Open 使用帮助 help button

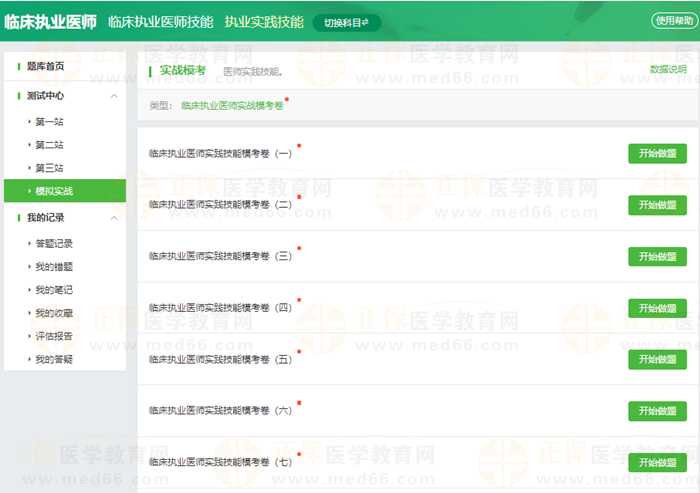click(672, 21)
